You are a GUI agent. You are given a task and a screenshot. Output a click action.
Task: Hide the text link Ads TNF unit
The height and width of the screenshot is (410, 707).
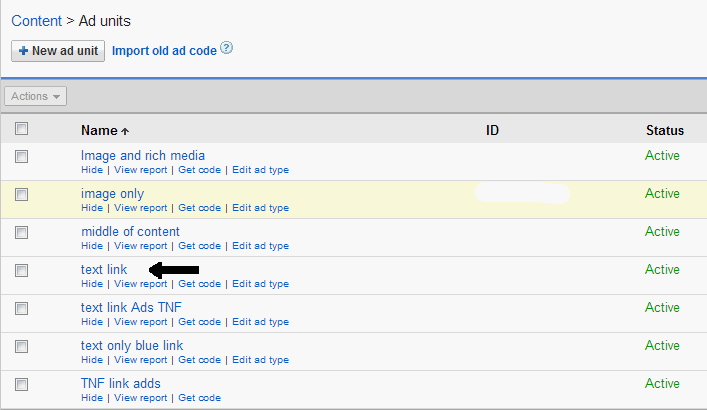(x=92, y=322)
